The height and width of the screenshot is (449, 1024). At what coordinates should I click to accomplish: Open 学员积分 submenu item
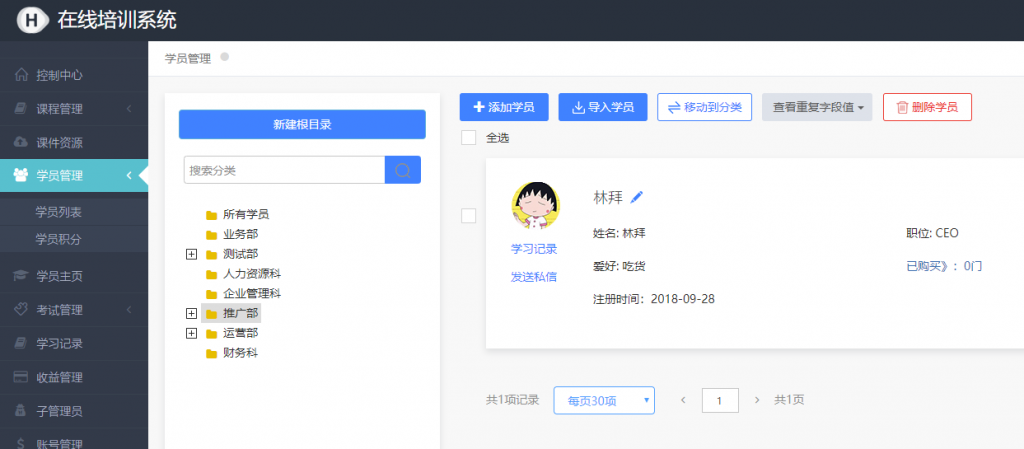(x=58, y=240)
